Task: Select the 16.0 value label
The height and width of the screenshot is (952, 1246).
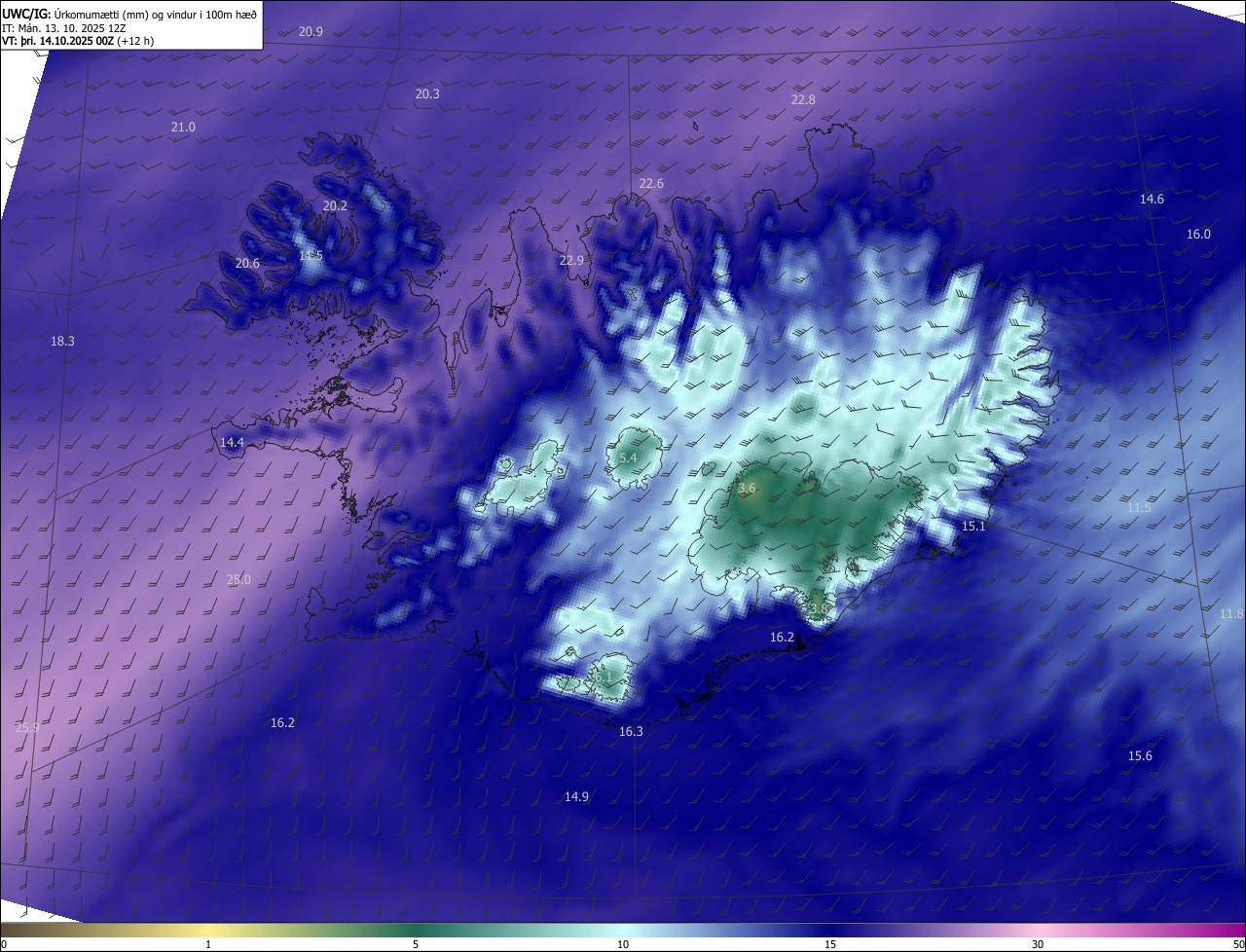Action: (x=1198, y=234)
